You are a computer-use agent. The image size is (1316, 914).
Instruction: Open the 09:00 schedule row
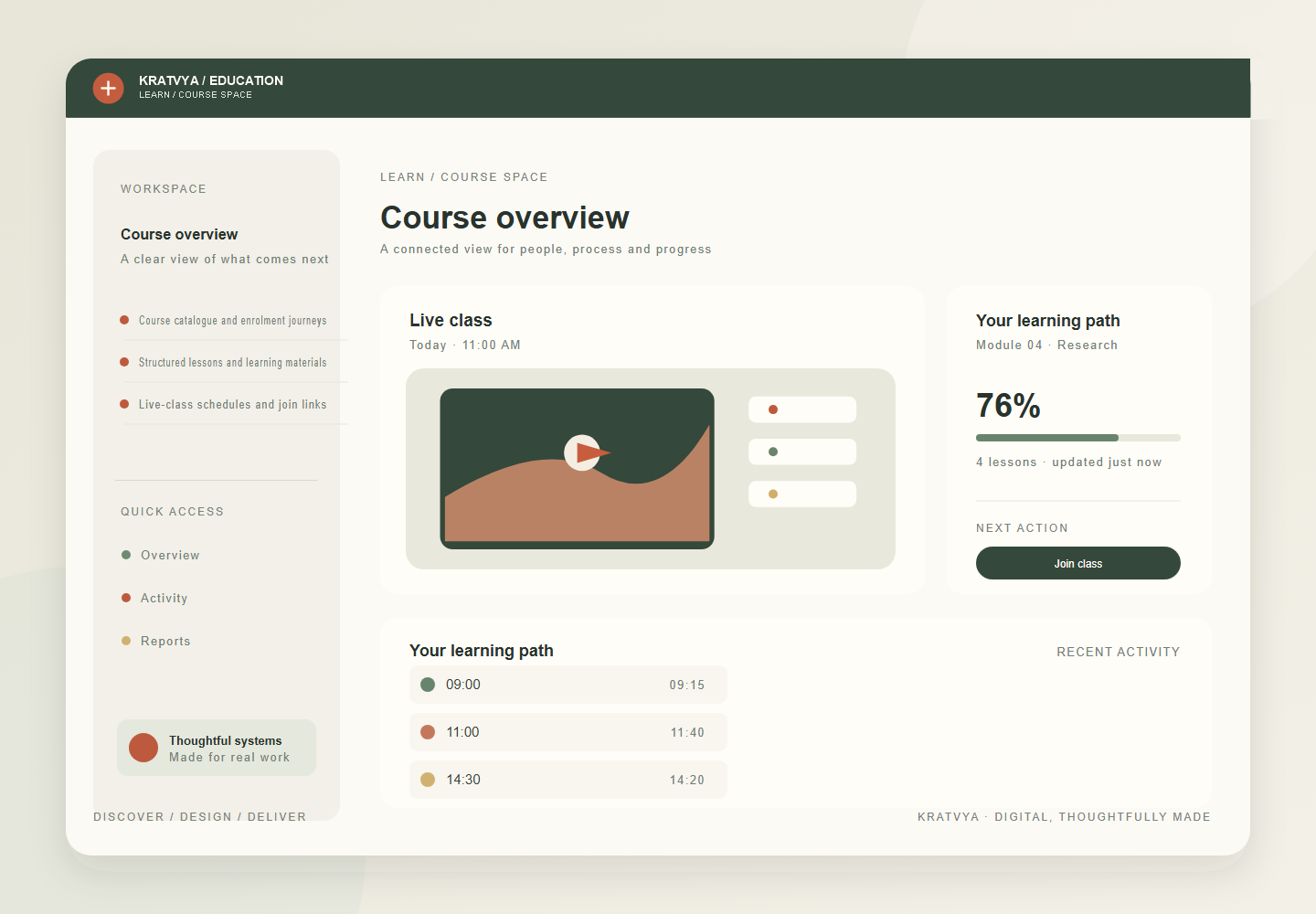coord(568,685)
